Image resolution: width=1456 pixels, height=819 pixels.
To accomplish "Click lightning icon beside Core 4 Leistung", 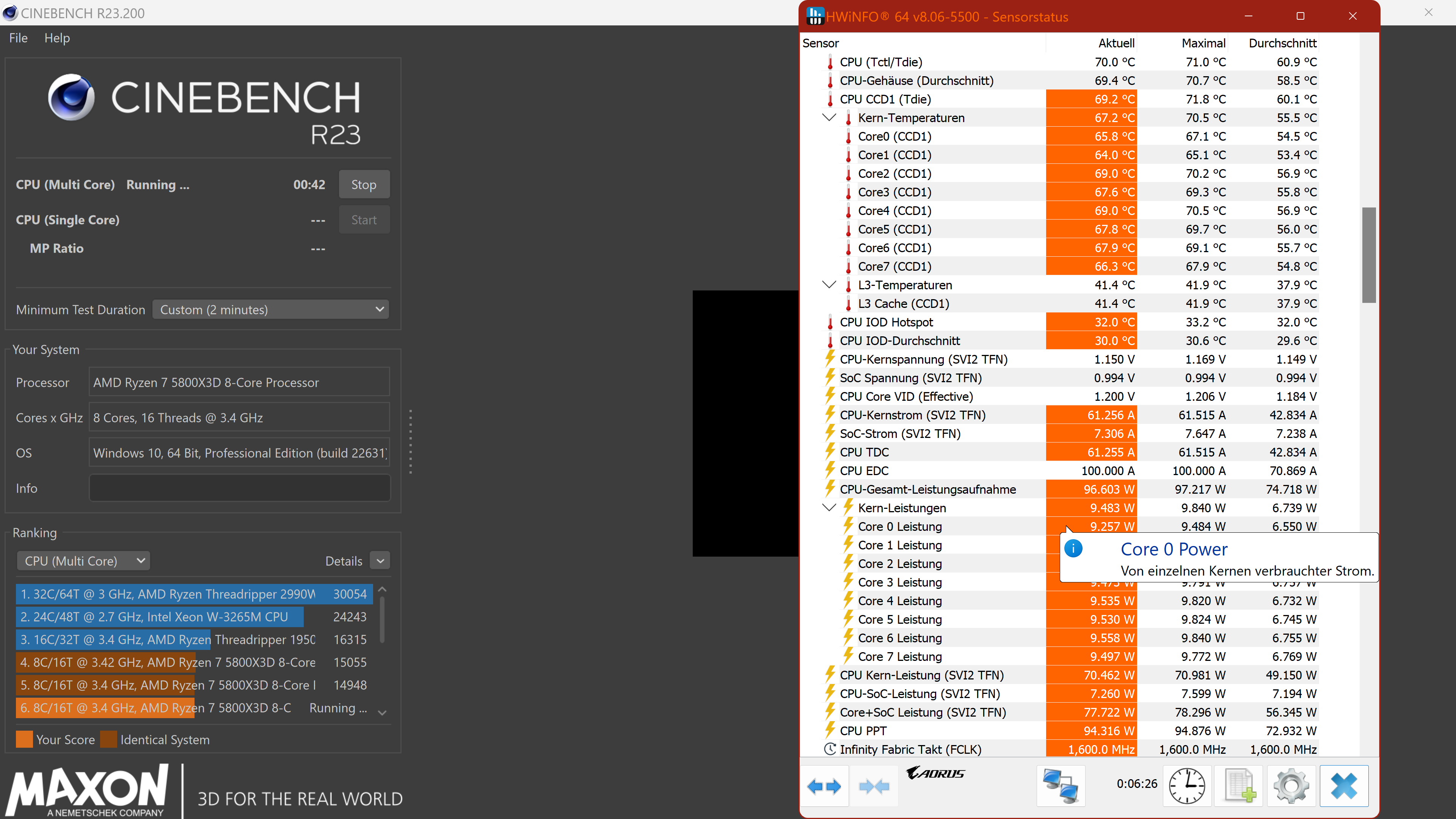I will (849, 600).
